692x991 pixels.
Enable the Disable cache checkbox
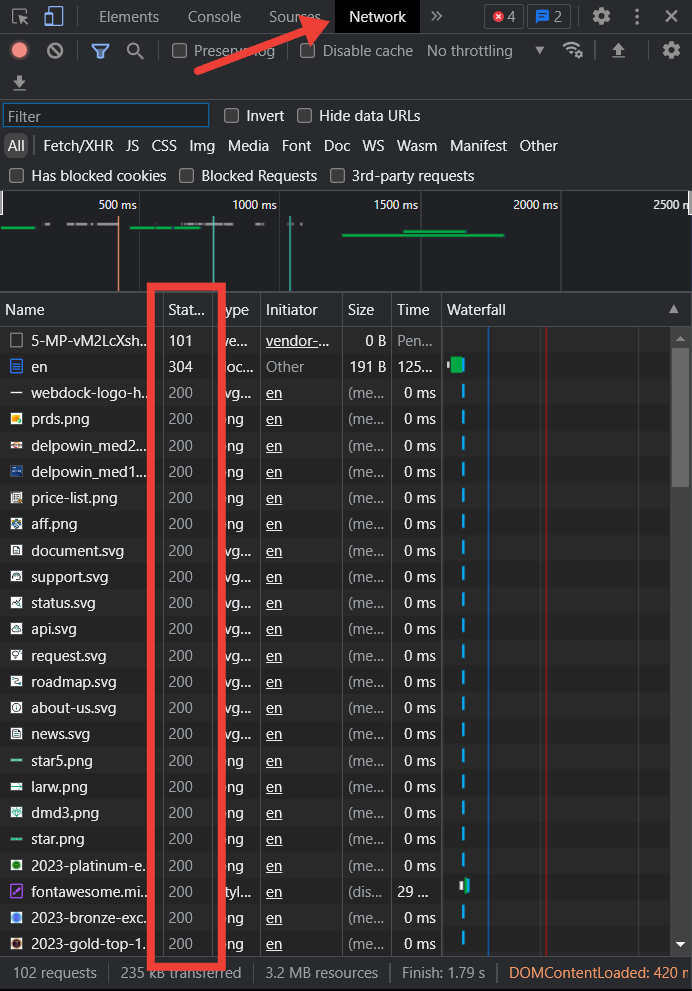coord(308,51)
